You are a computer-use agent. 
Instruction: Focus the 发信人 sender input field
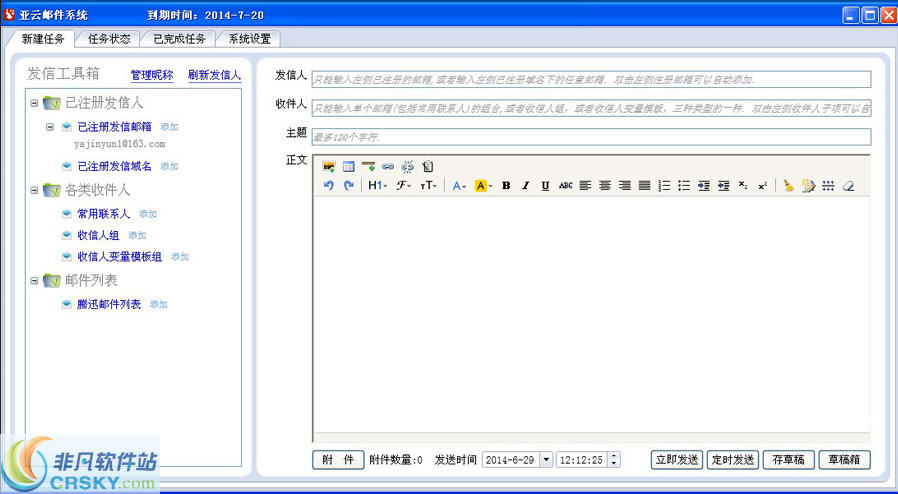[592, 80]
